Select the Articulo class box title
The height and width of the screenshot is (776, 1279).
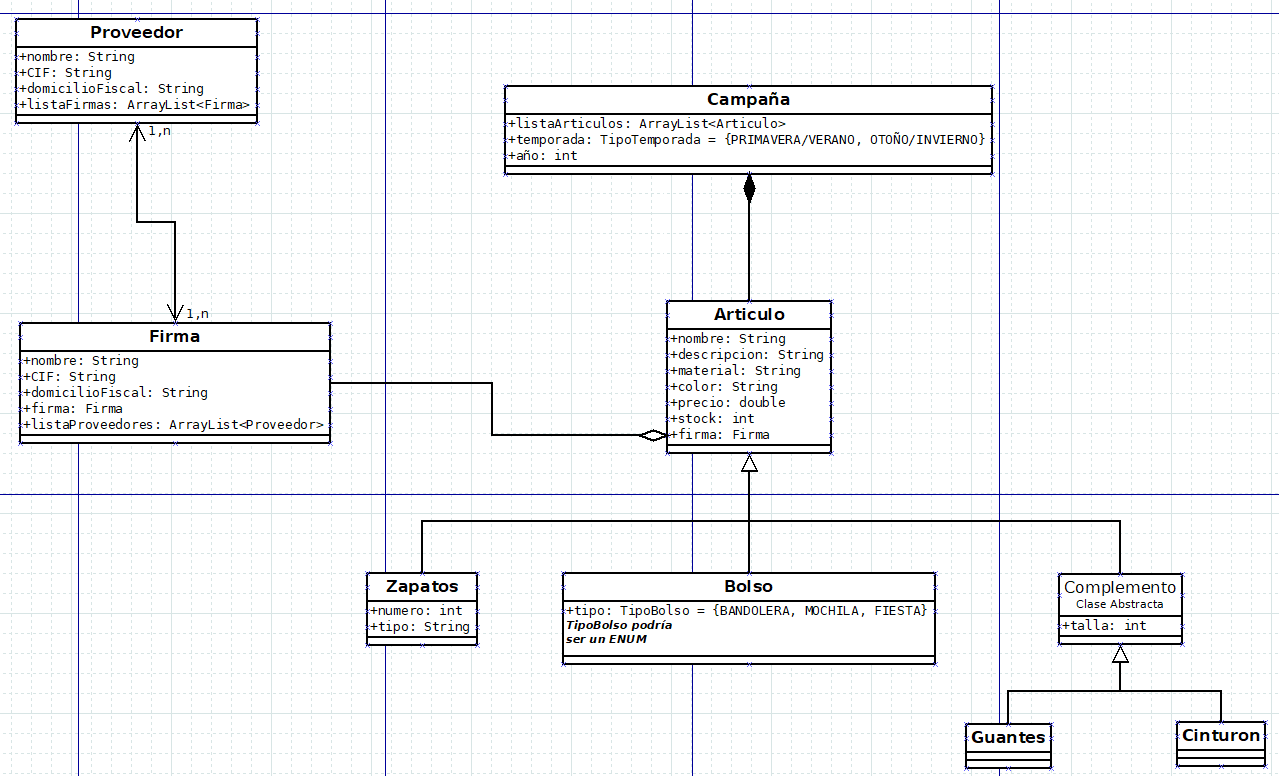(749, 315)
